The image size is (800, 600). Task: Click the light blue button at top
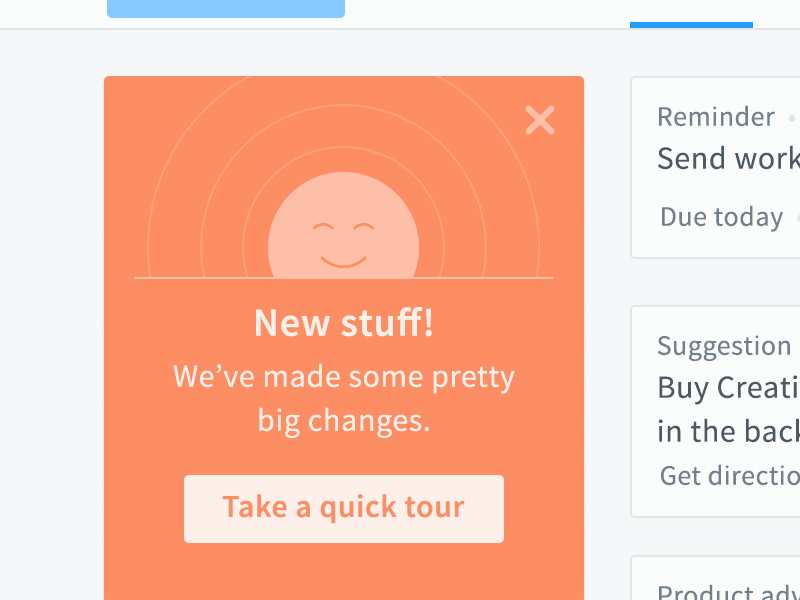point(226,9)
